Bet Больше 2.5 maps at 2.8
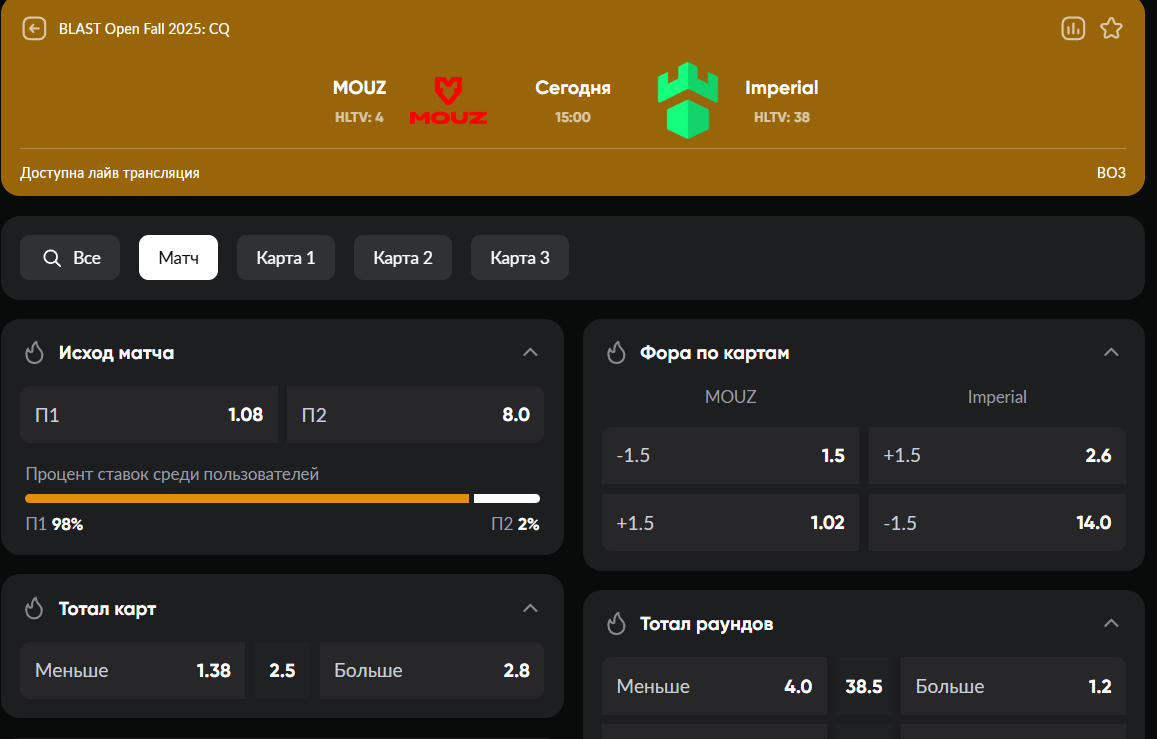This screenshot has width=1157, height=739. (x=432, y=670)
